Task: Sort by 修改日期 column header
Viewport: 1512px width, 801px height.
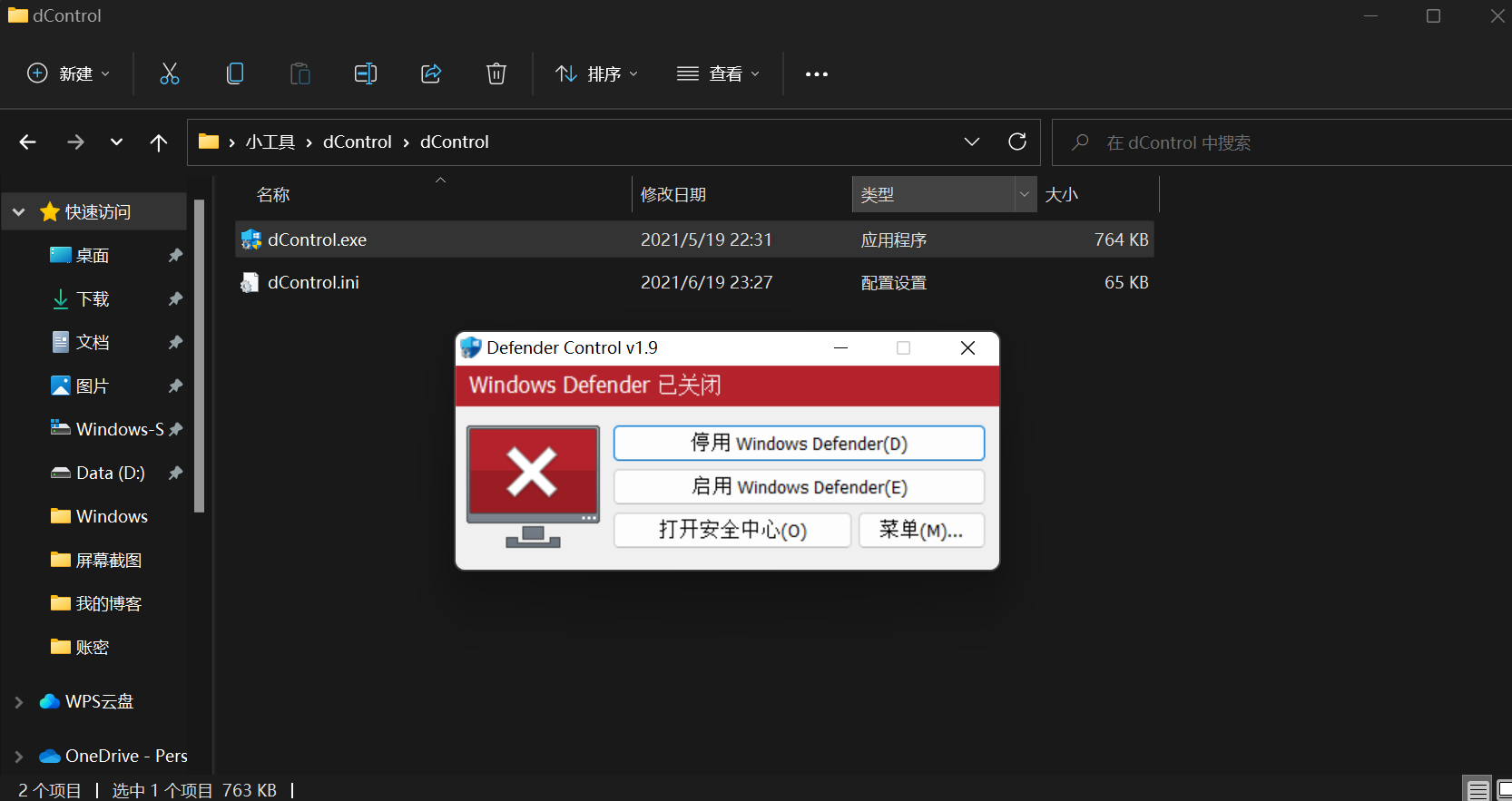Action: coord(673,195)
